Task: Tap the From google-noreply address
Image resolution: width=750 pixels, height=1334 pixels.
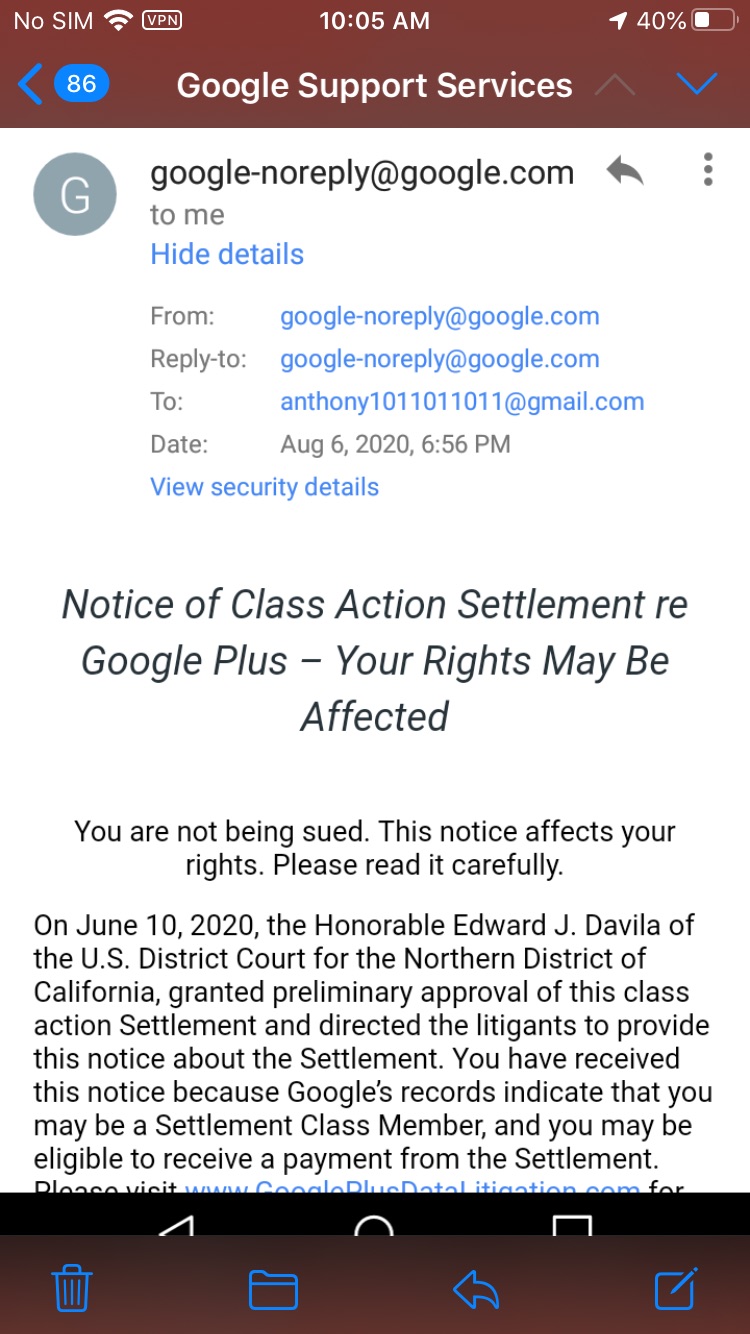Action: point(439,317)
